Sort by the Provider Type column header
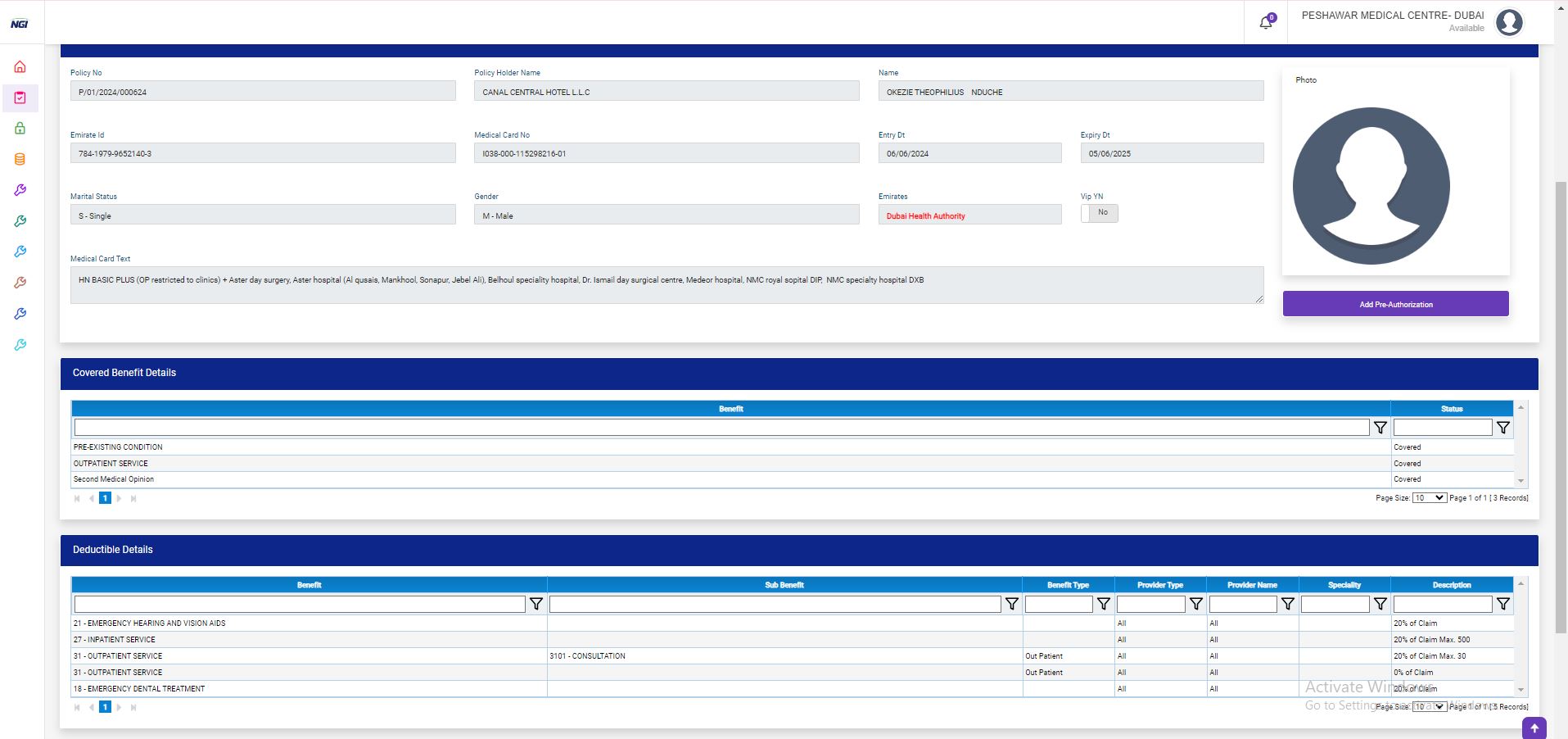This screenshot has height=739, width=1568. pyautogui.click(x=1159, y=585)
